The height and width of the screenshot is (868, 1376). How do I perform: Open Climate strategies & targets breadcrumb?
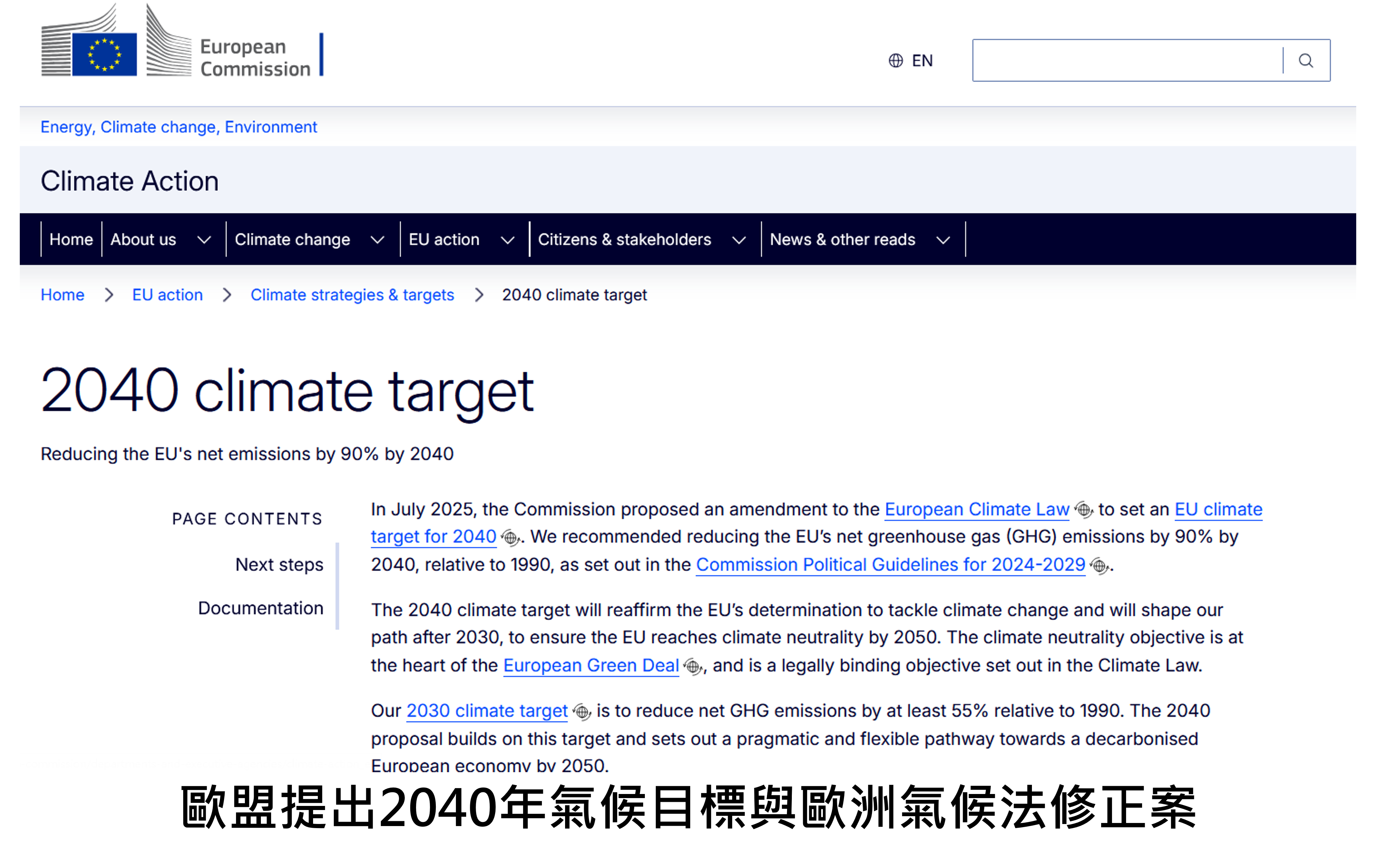(x=352, y=295)
